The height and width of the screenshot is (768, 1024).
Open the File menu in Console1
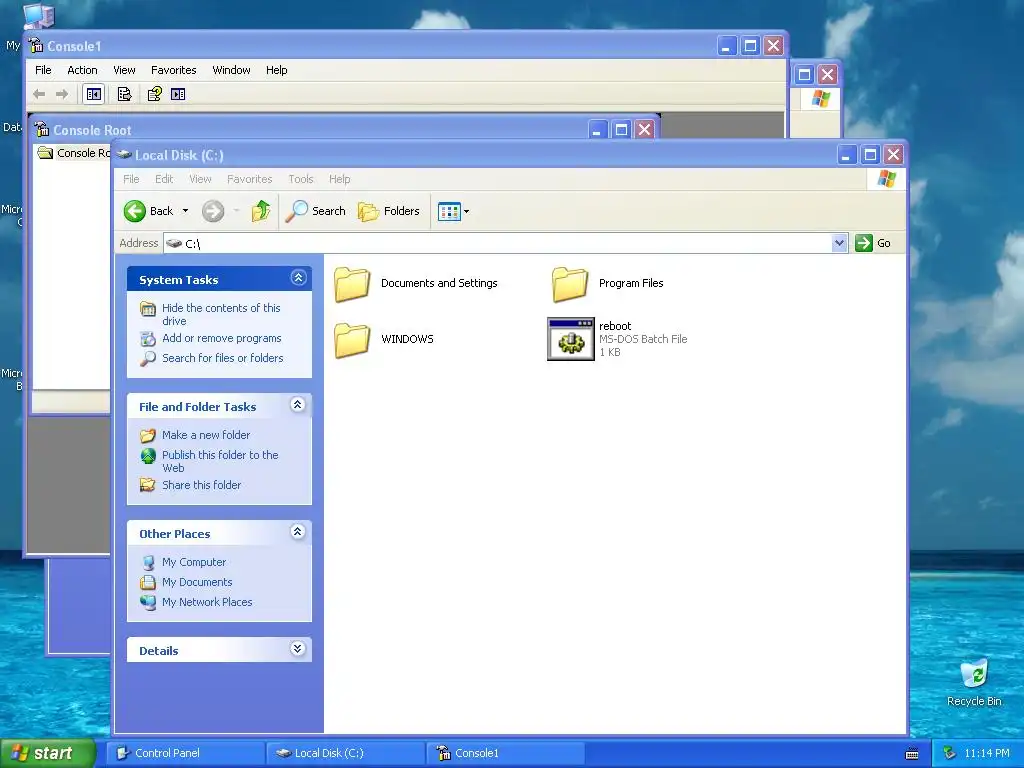point(43,70)
